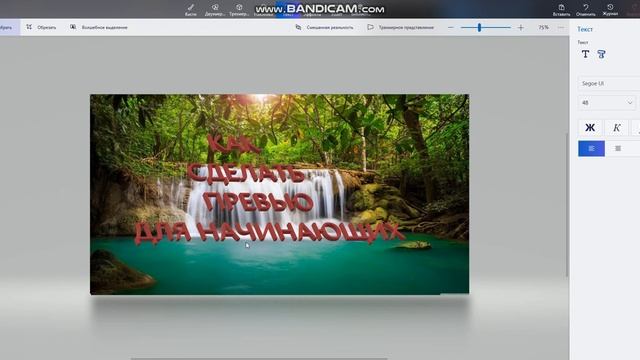Viewport: 640px width, 360px height.
Task: Click Отменить undo button
Action: click(586, 10)
